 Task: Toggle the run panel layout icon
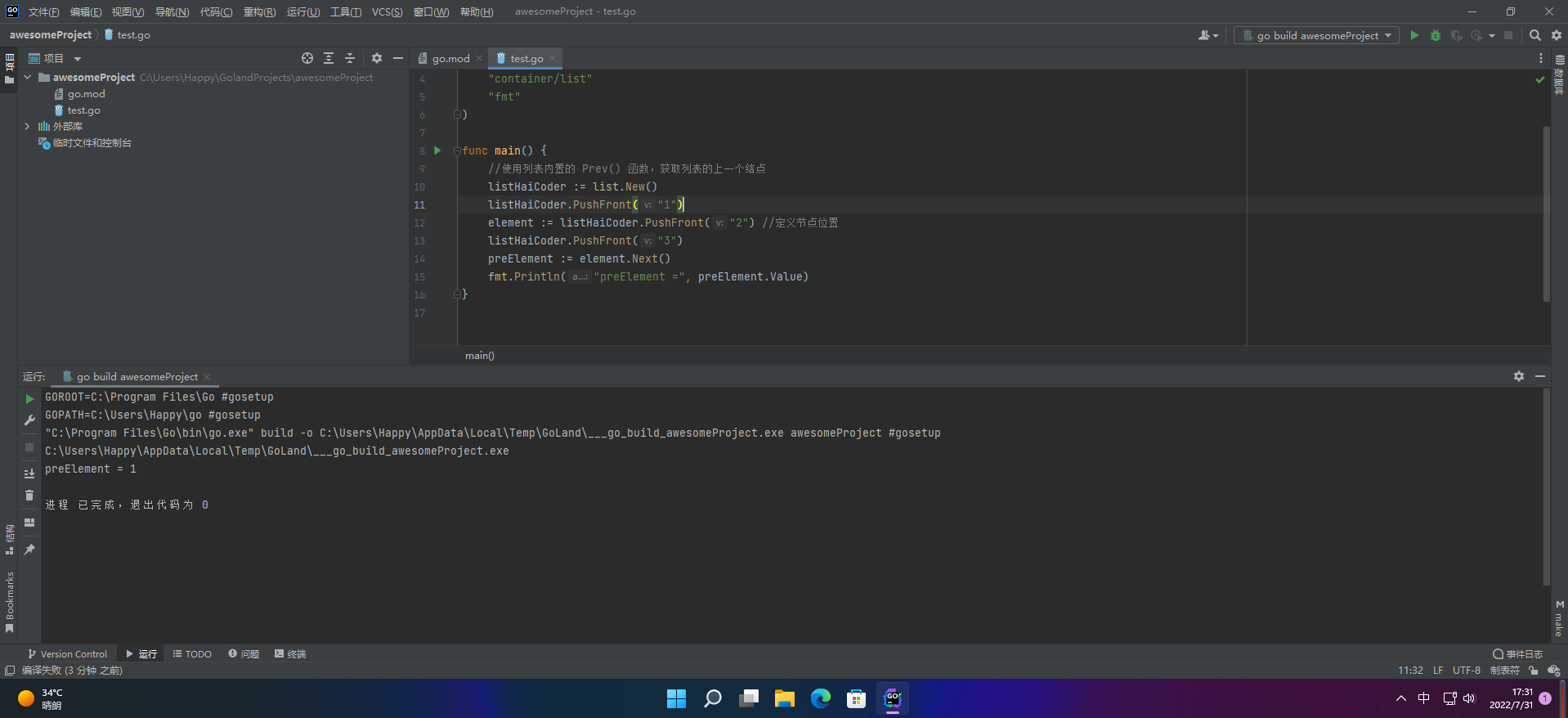tap(29, 523)
